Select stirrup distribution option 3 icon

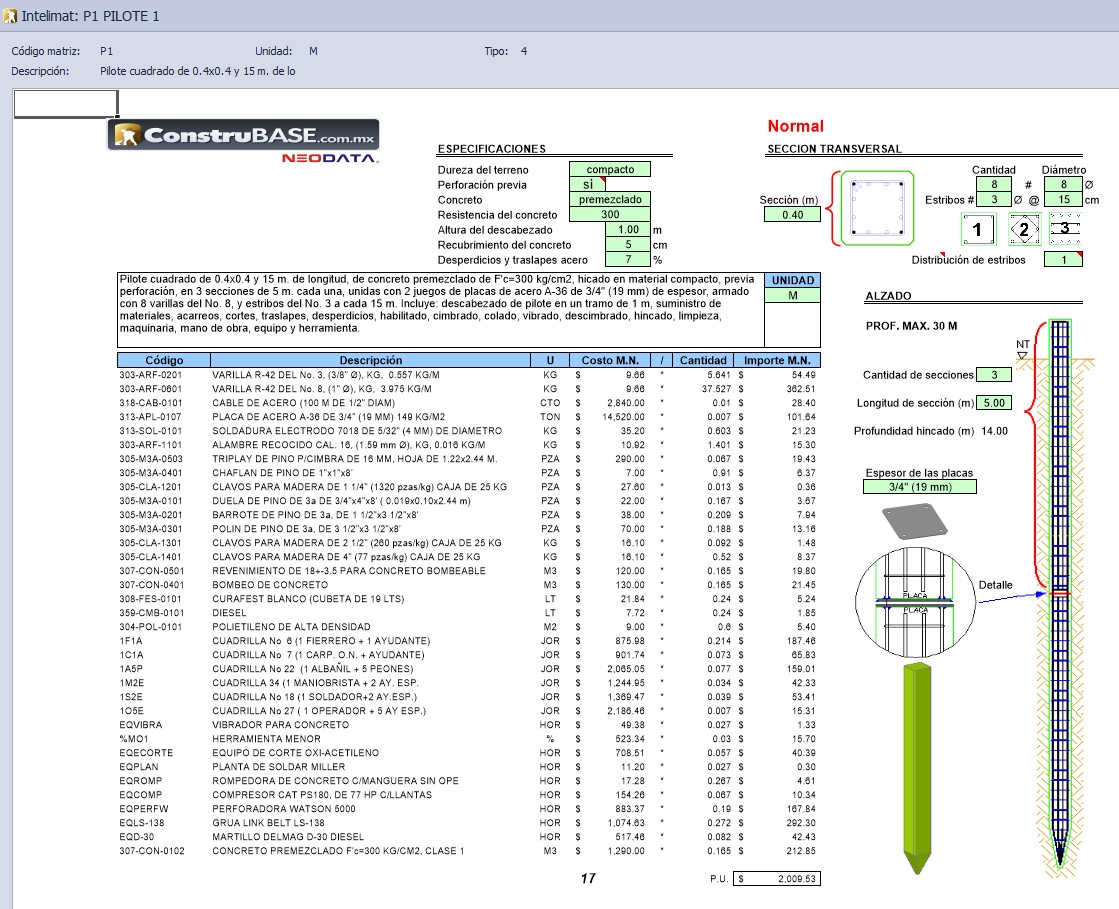pos(1065,228)
